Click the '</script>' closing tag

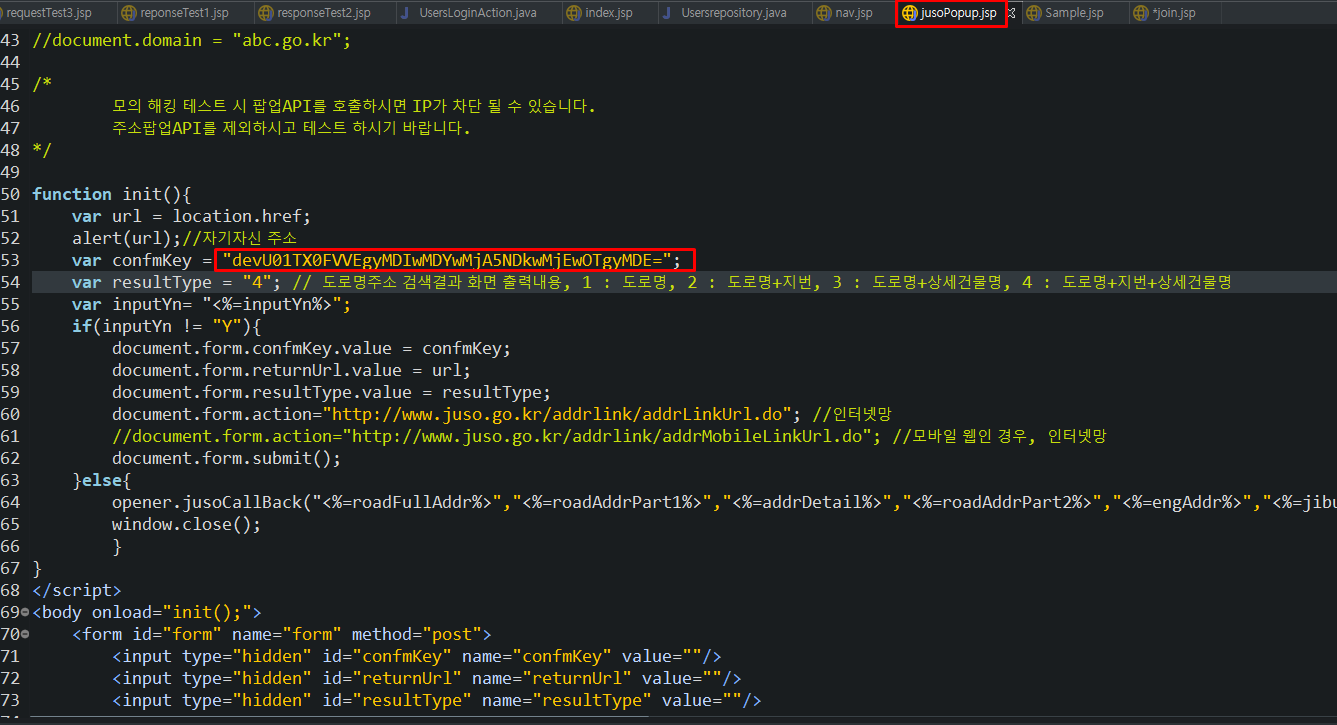coord(77,590)
